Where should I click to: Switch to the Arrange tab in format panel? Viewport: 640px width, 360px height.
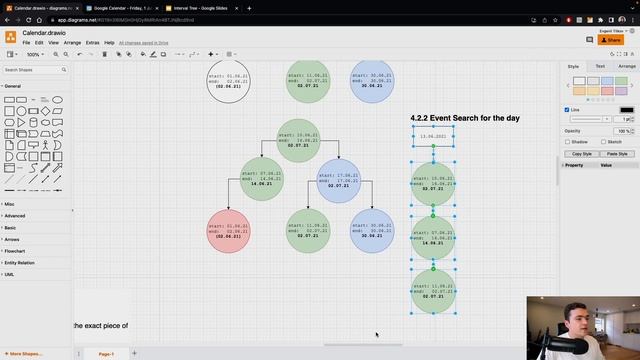[627, 66]
